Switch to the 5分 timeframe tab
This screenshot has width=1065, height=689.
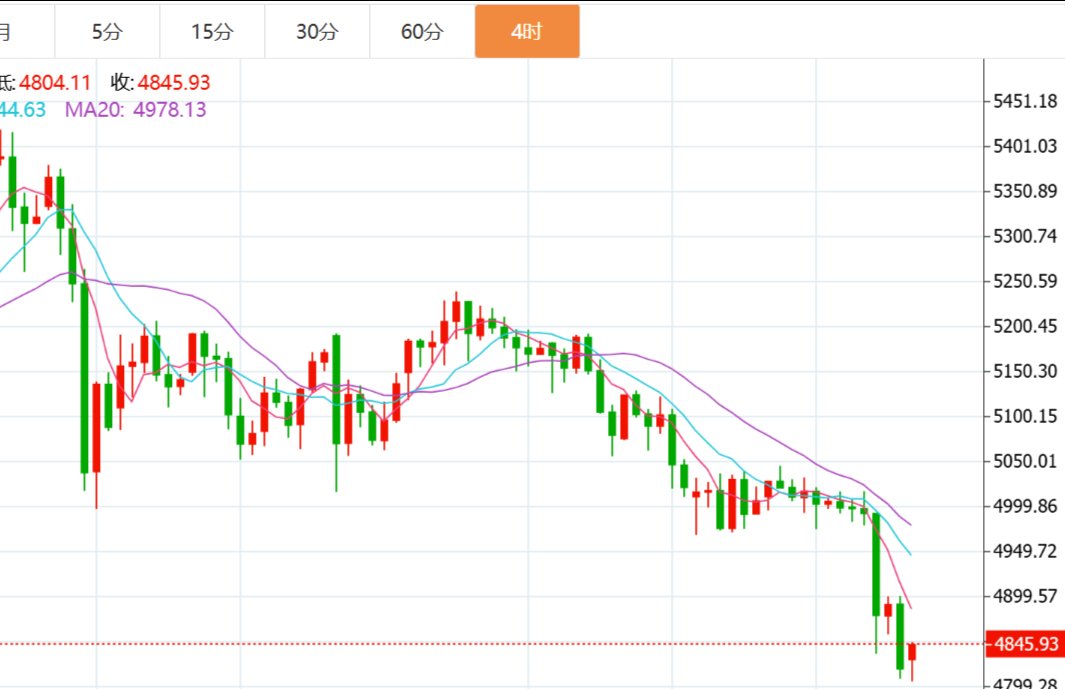tap(107, 32)
